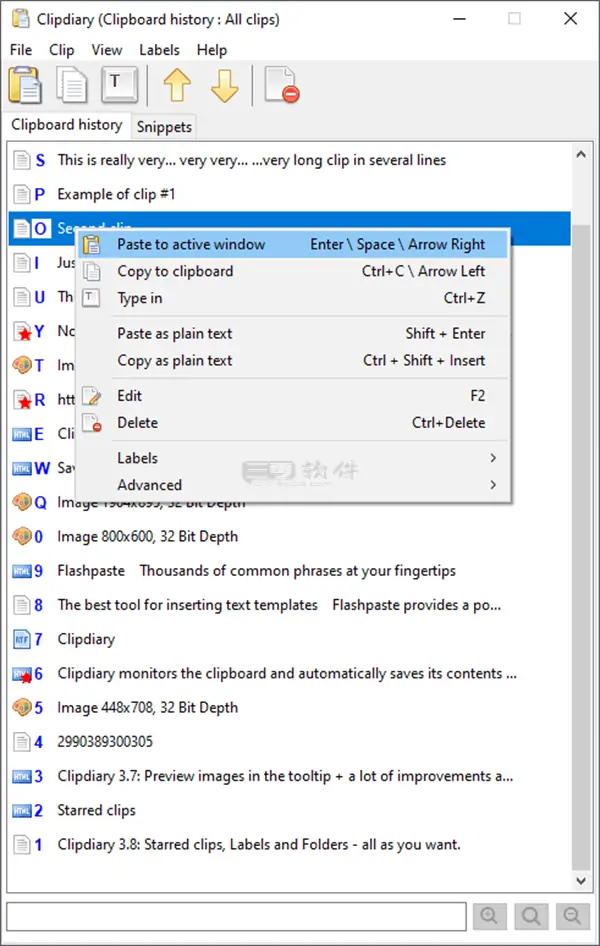Open the Clip menu
600x946 pixels.
62,49
